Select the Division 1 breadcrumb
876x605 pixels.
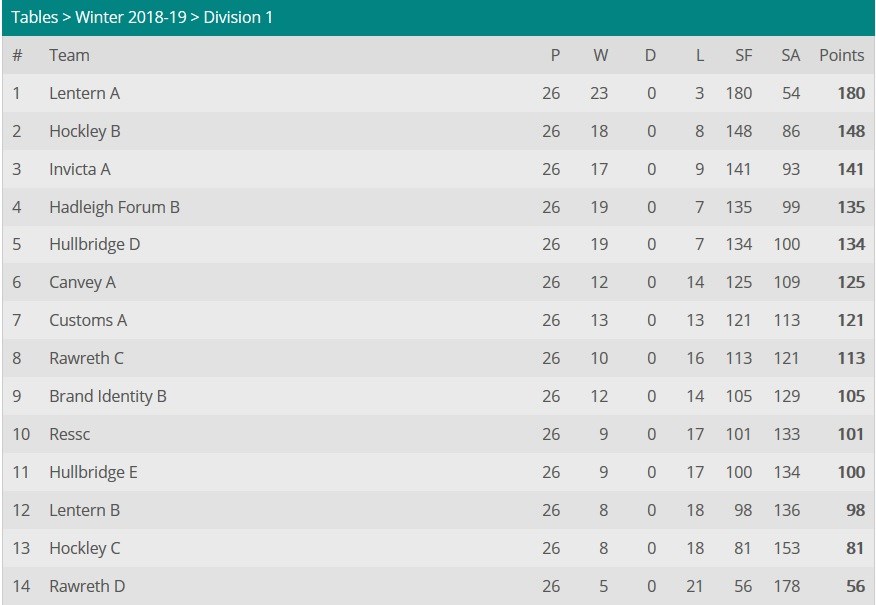pos(238,17)
